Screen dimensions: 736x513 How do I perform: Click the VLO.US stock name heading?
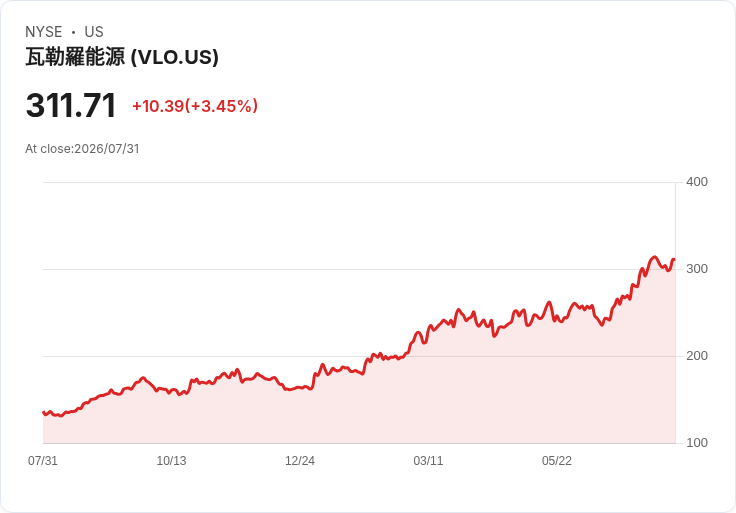click(x=122, y=57)
